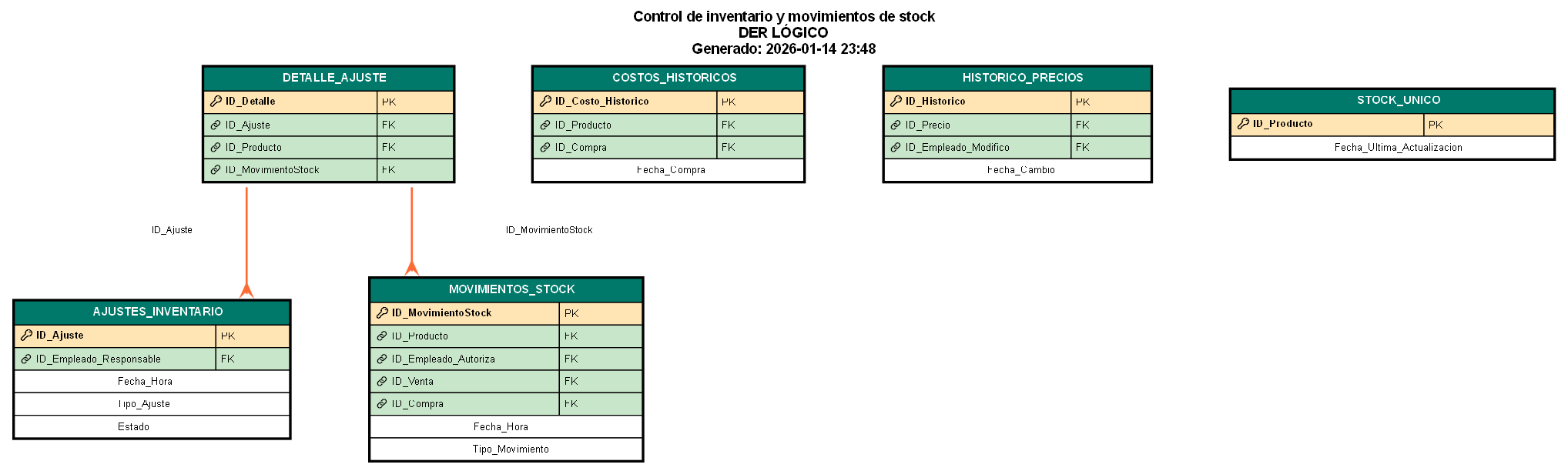The width and height of the screenshot is (1568, 471).
Task: Click the key icon beside ID_Historico
Action: (x=896, y=102)
